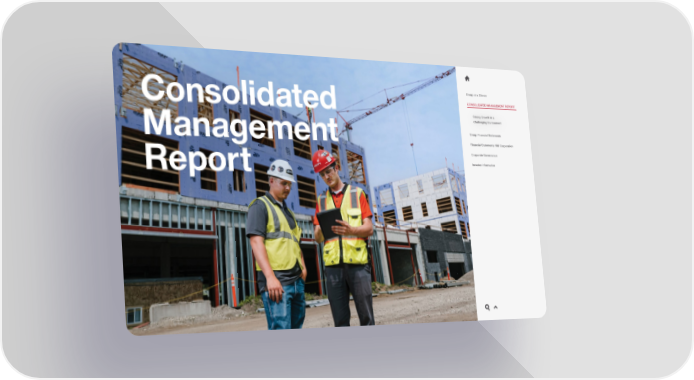
Task: Click the word Management in the headline
Action: [x=241, y=125]
